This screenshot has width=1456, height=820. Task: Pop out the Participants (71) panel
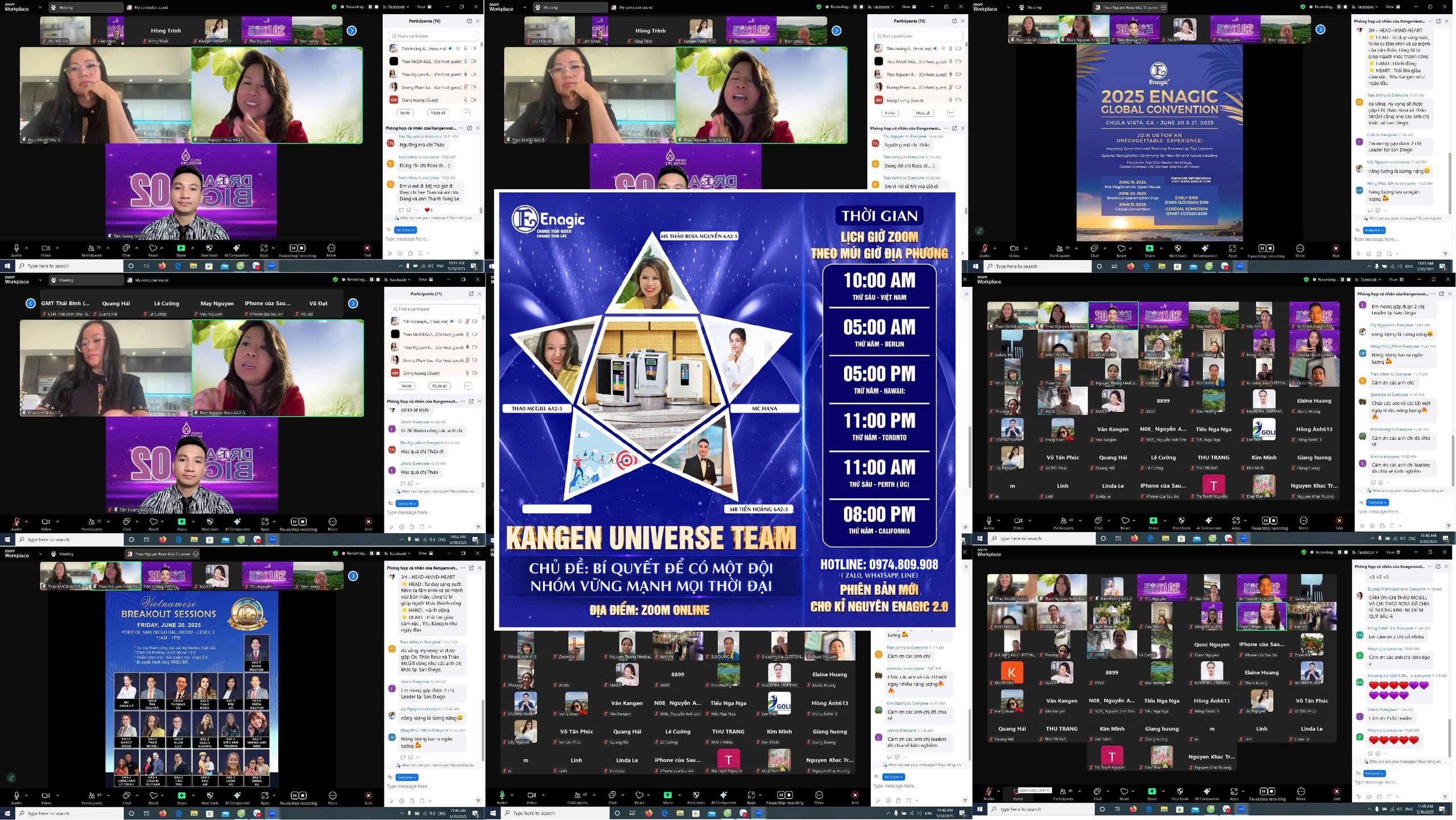471,294
